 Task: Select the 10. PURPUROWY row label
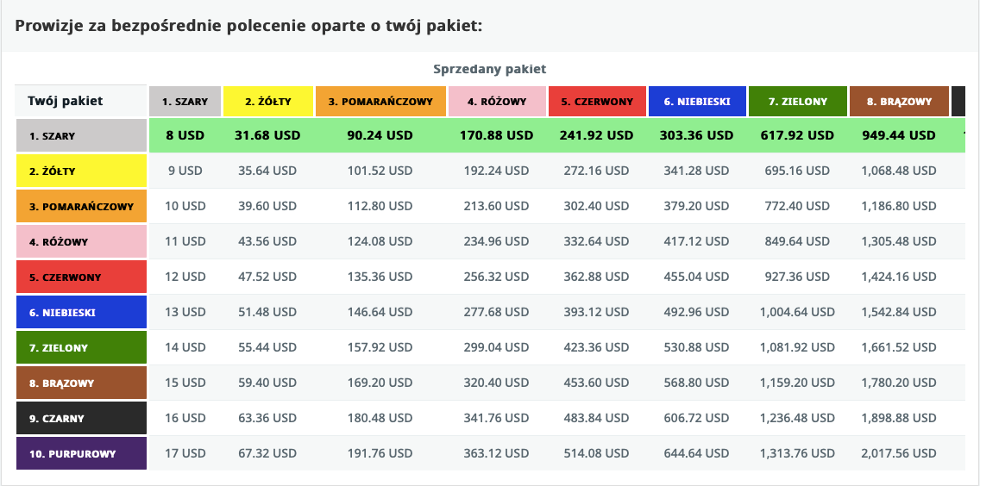point(81,454)
